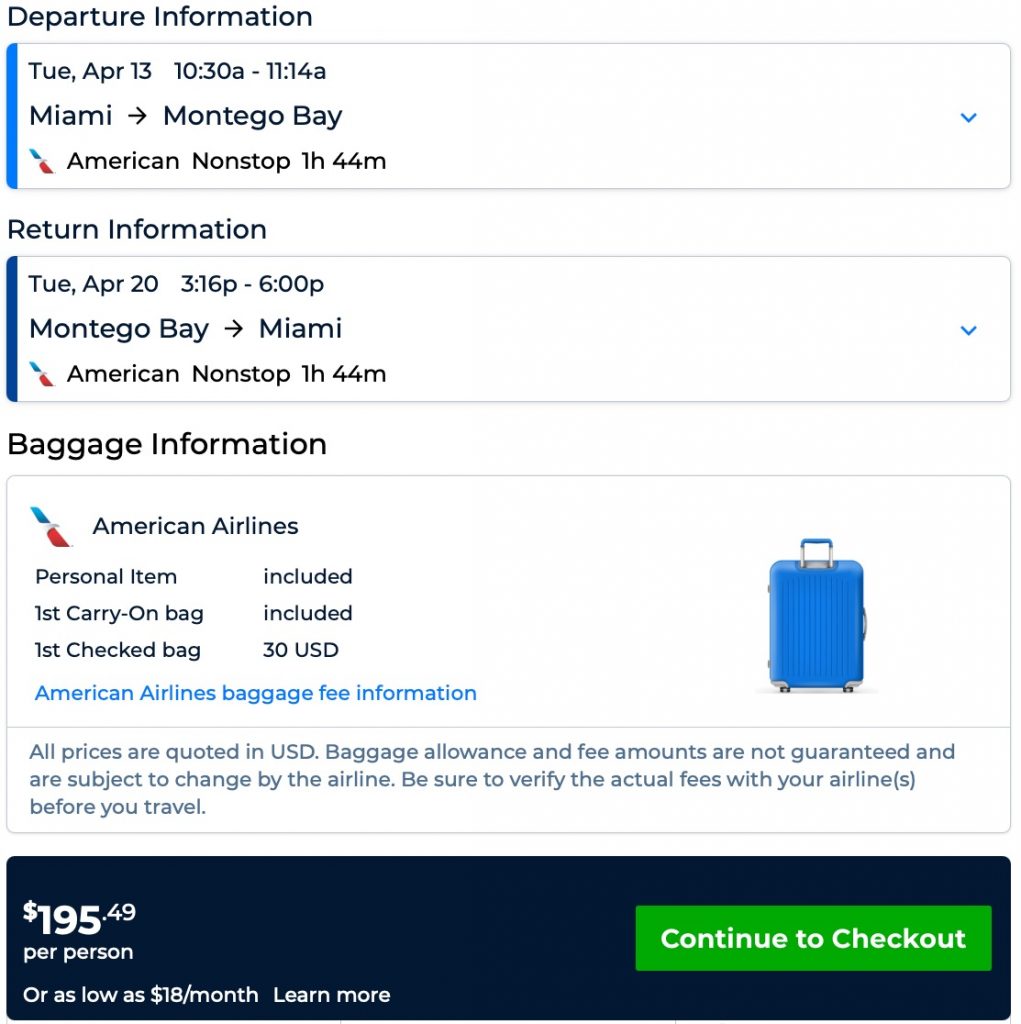Click the Baggage Information heading
The image size is (1021, 1024).
click(167, 444)
